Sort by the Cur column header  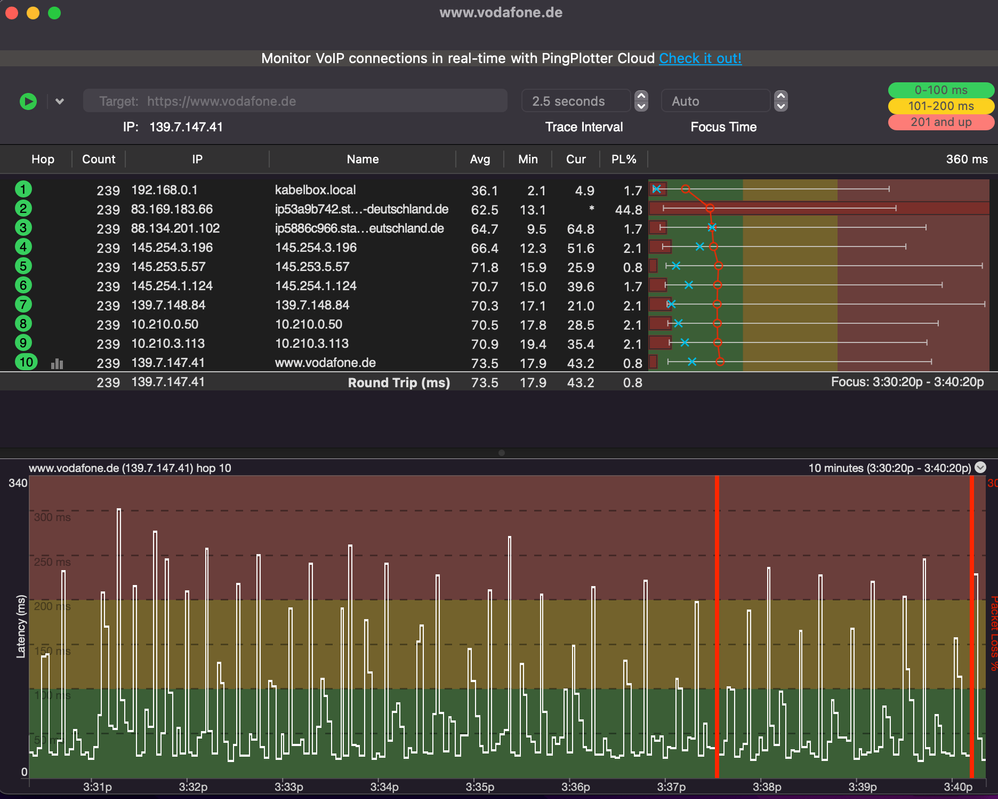(576, 159)
